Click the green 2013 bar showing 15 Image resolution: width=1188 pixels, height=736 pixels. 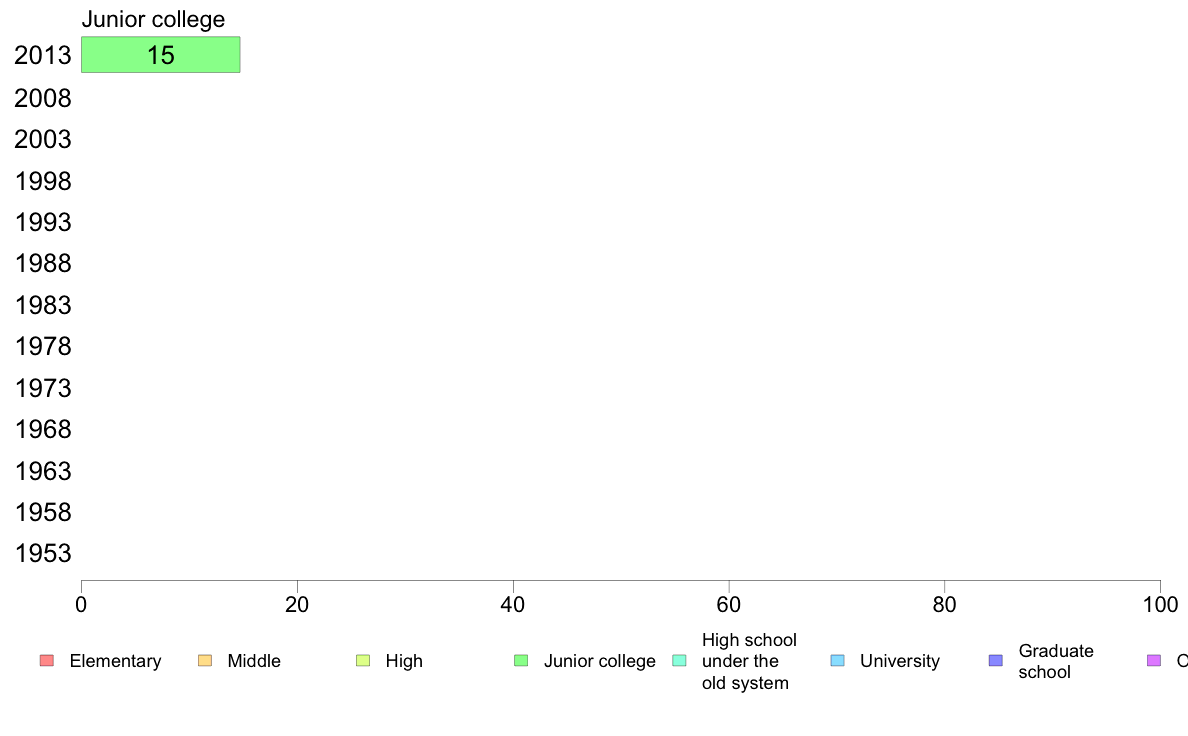(161, 55)
